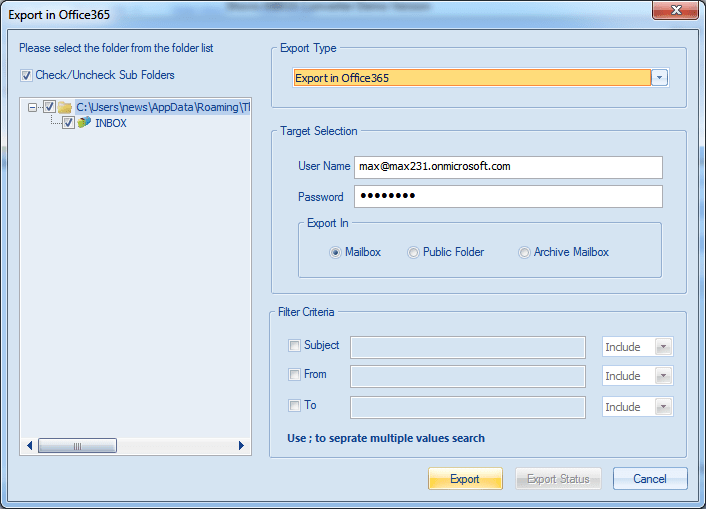Select the Public Folder radio option
The height and width of the screenshot is (509, 706).
pyautogui.click(x=413, y=253)
